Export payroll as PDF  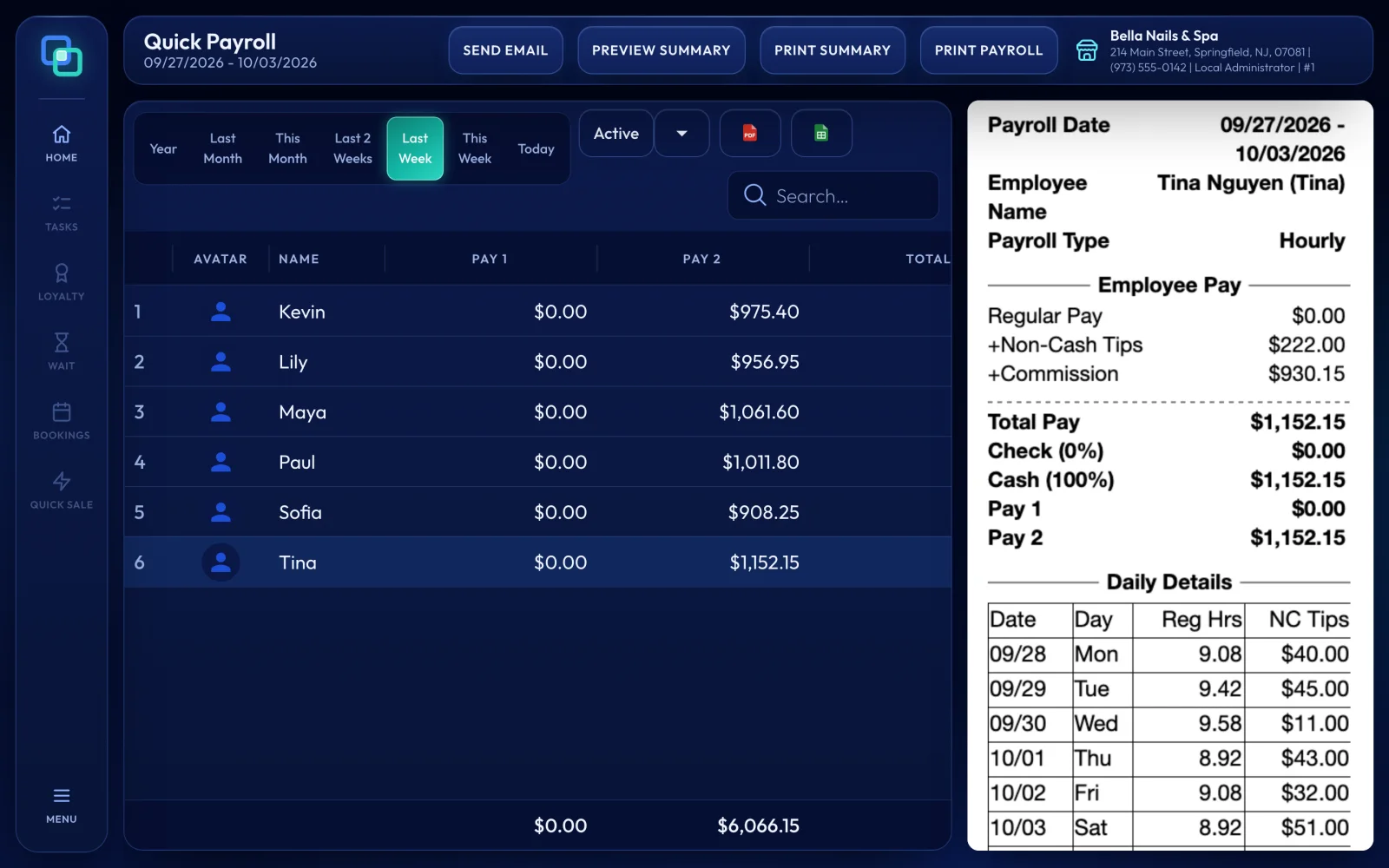click(x=750, y=133)
